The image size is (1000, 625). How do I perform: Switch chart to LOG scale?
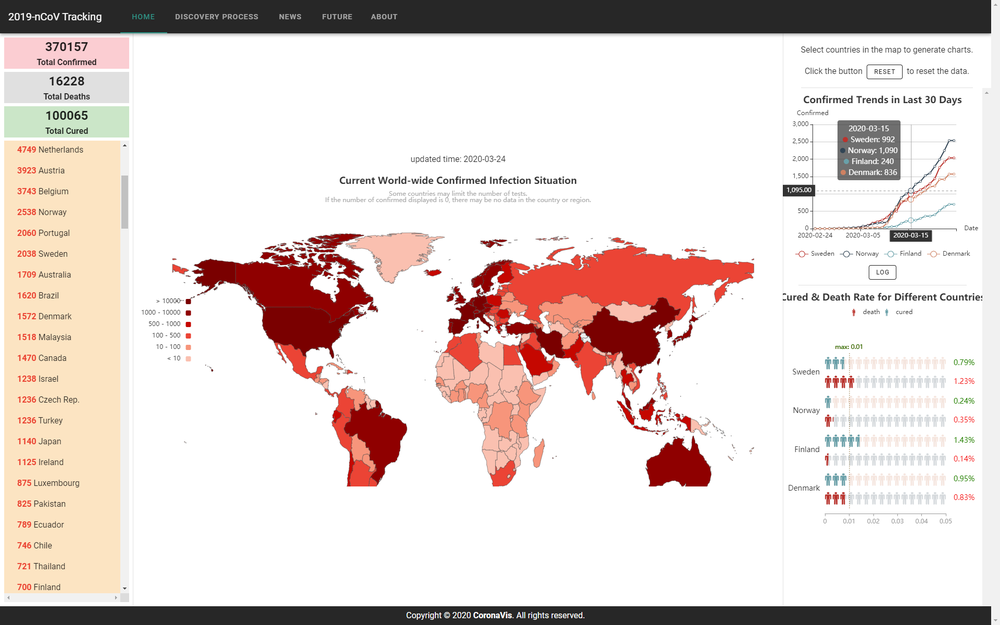pos(882,272)
